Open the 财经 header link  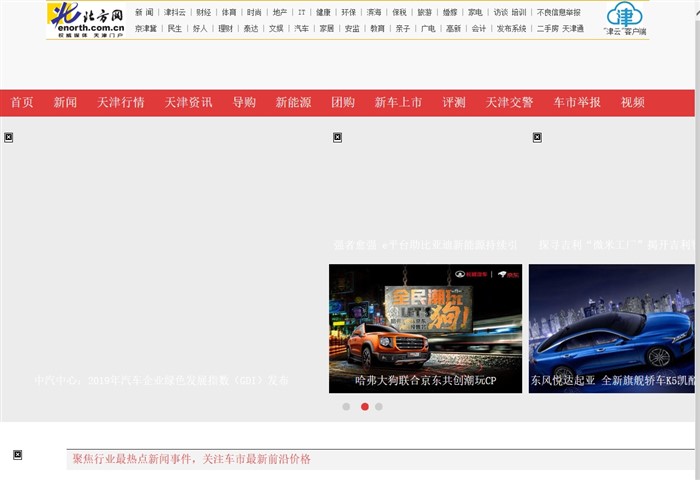tap(204, 13)
